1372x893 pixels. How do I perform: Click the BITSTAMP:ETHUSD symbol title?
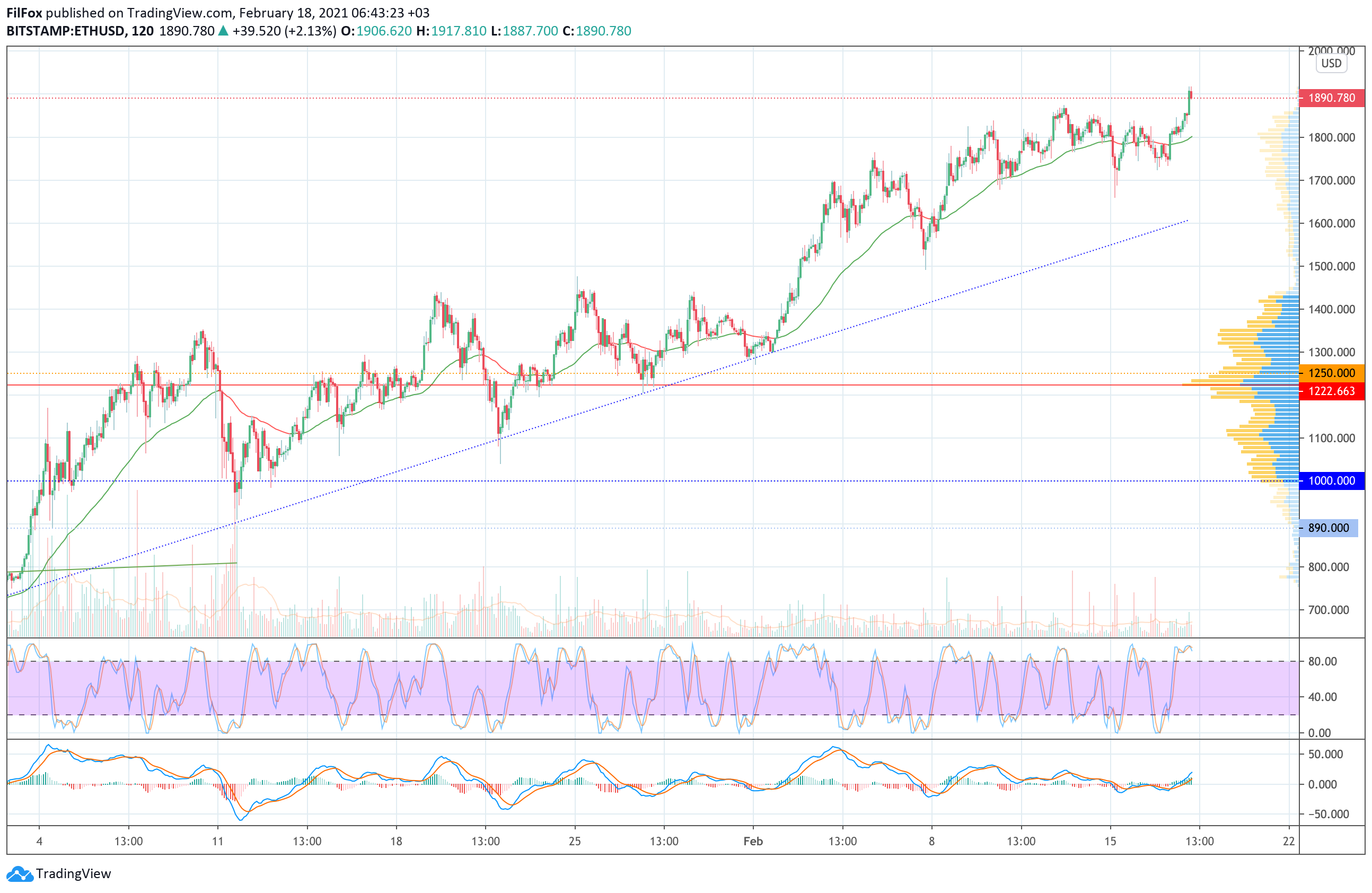point(65,31)
